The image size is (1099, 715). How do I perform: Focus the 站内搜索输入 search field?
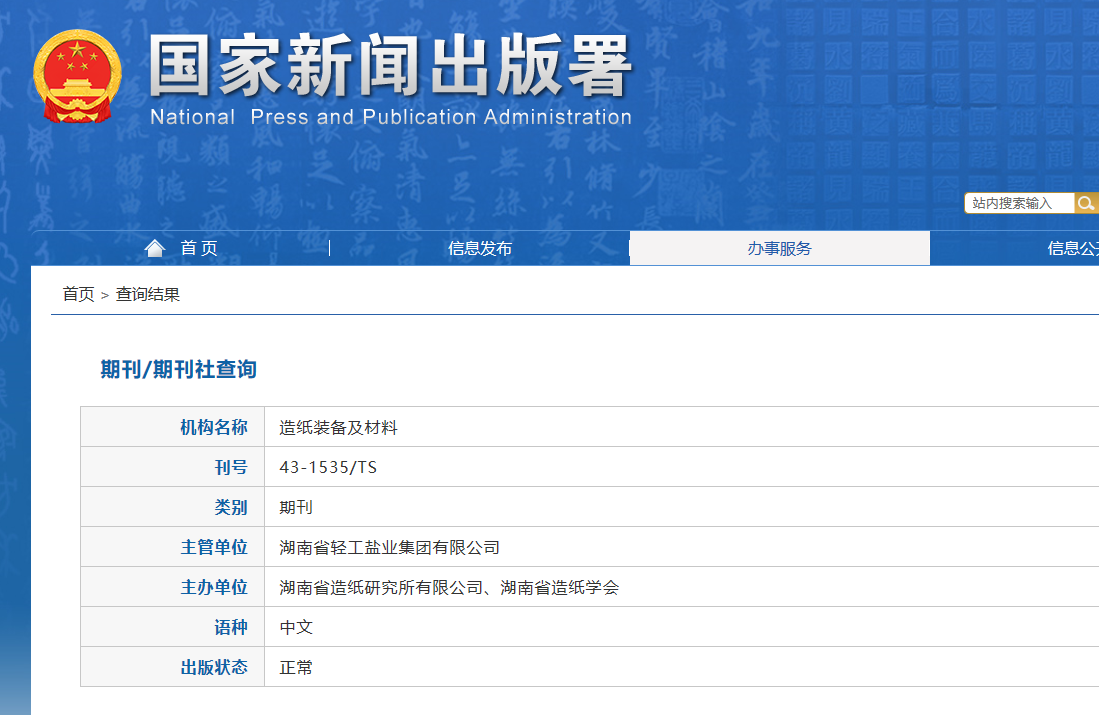pos(1019,203)
